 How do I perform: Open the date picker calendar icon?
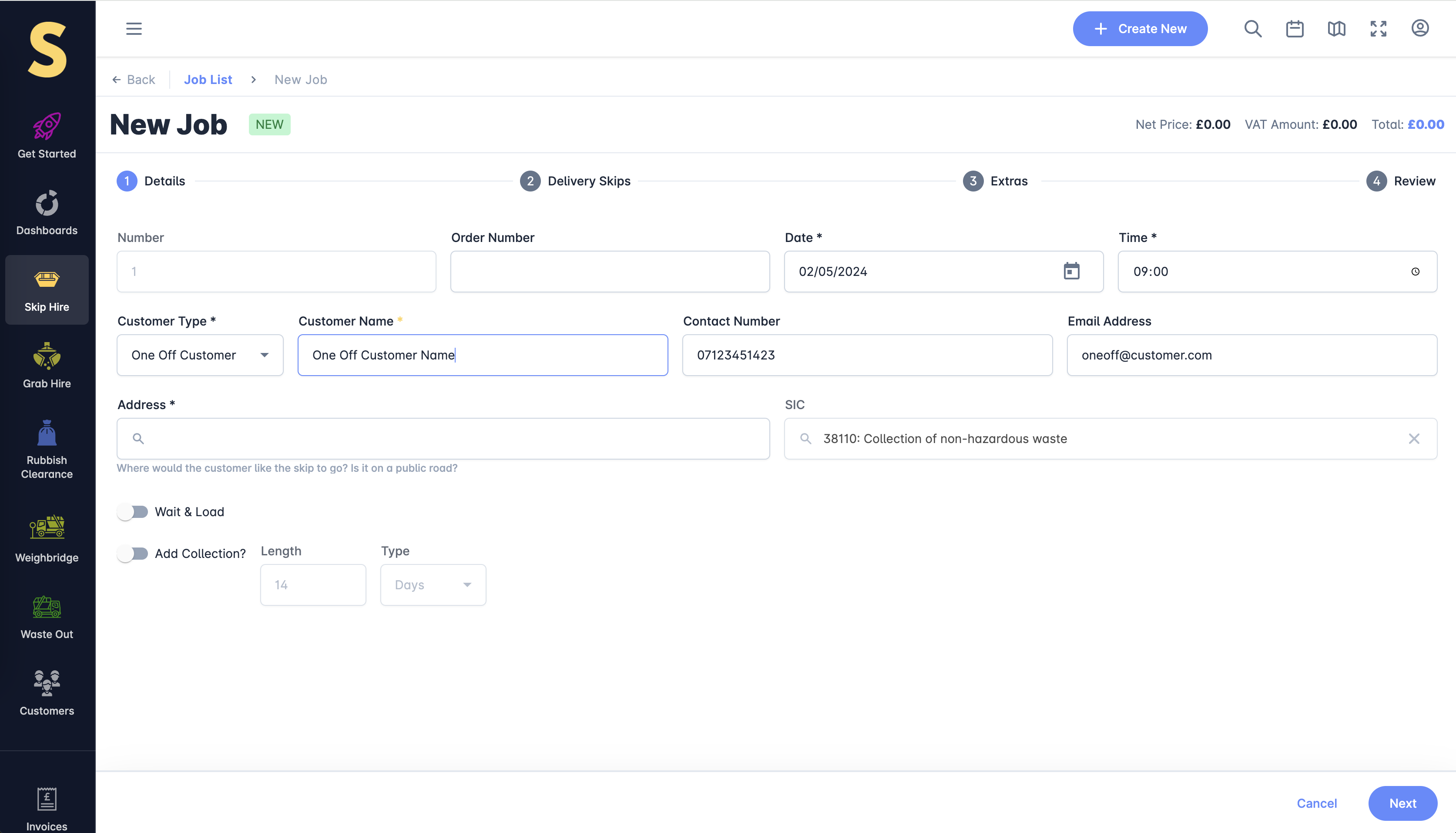click(x=1071, y=271)
